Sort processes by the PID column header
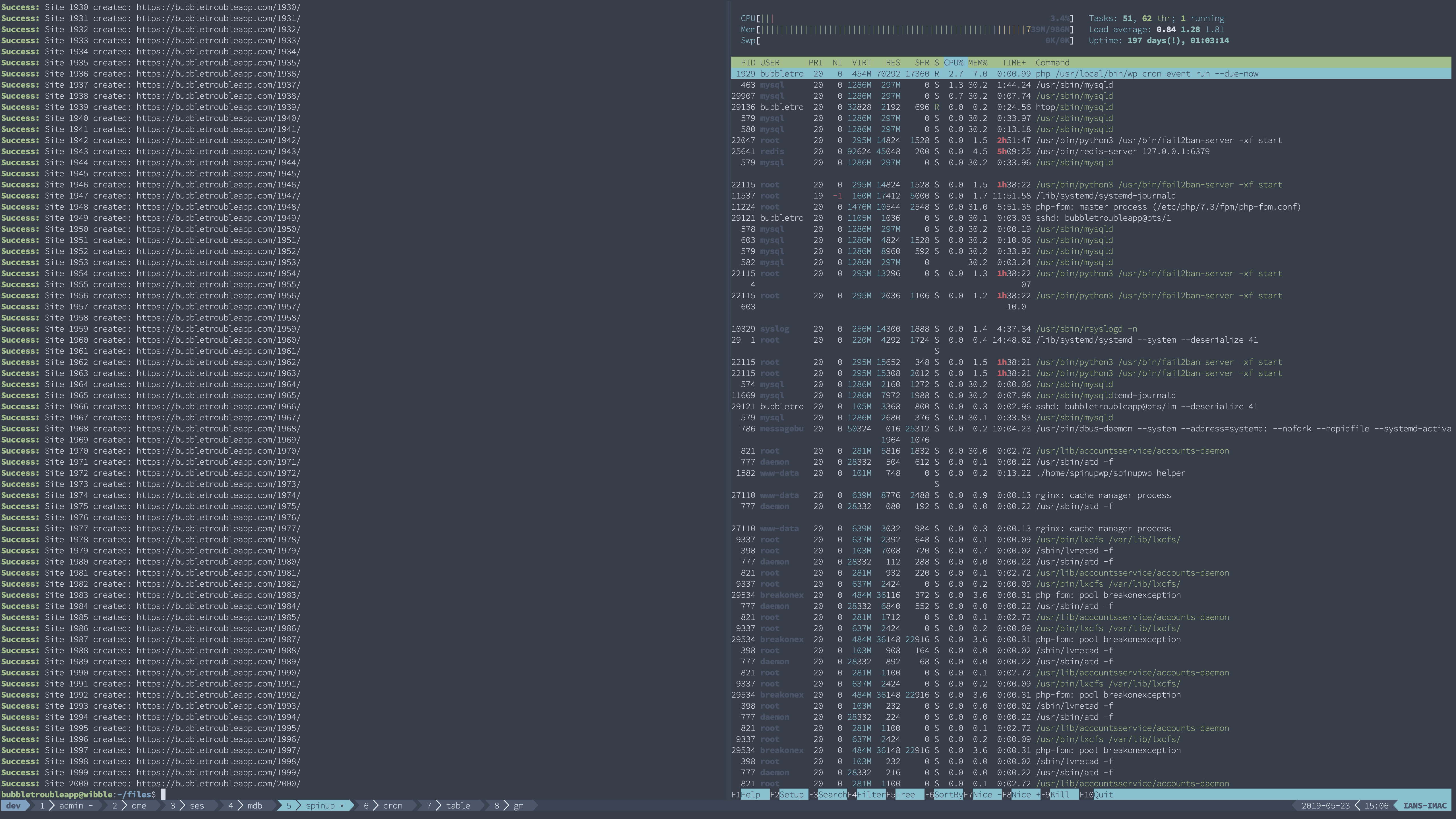 tap(748, 63)
